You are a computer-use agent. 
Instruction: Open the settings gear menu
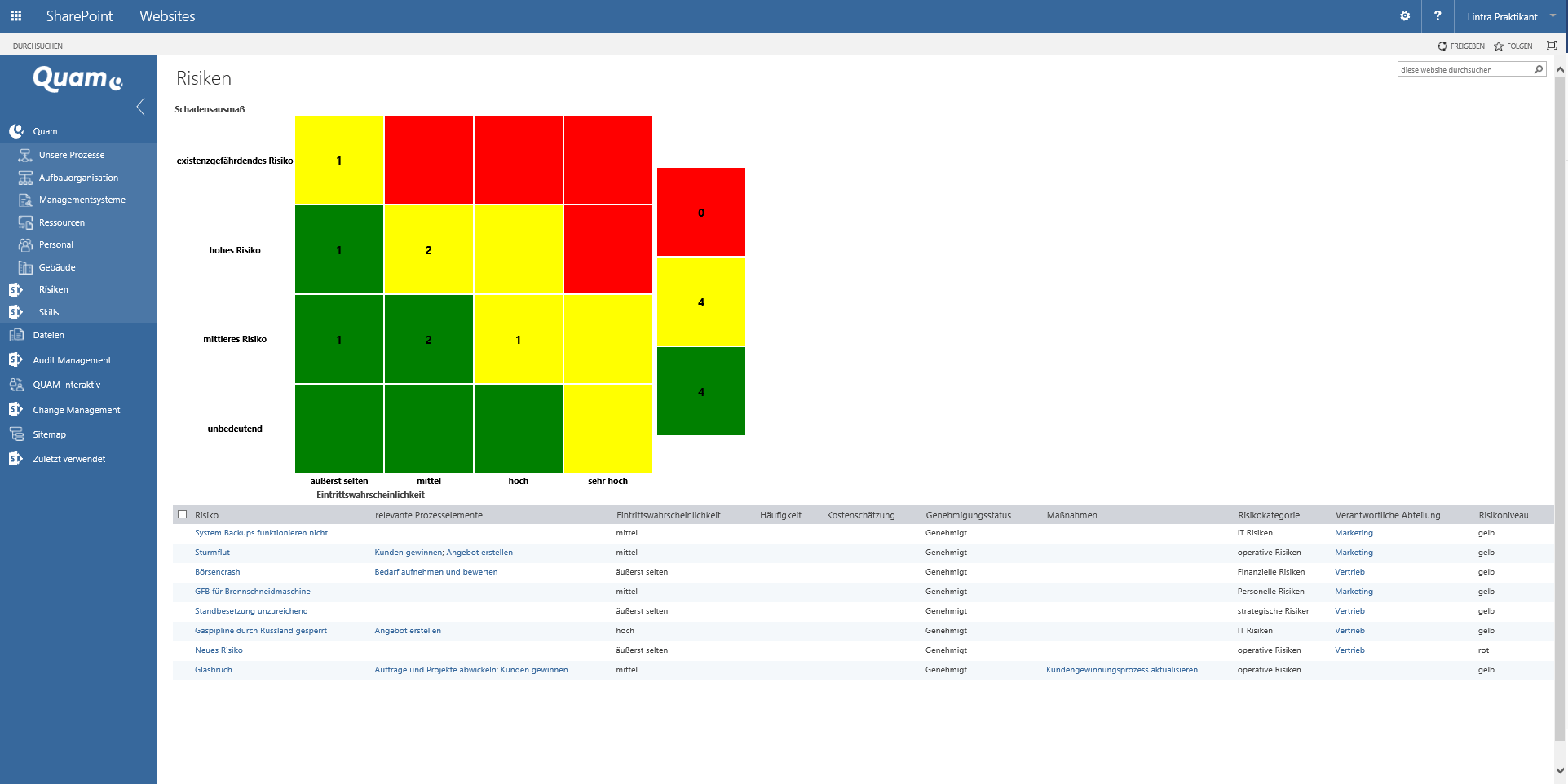tap(1404, 16)
